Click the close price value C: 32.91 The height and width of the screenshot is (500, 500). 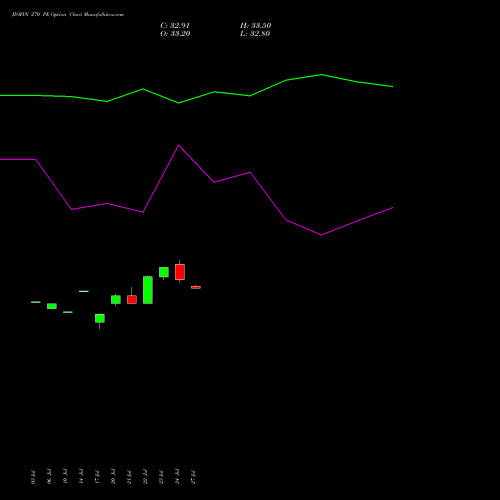point(175,26)
